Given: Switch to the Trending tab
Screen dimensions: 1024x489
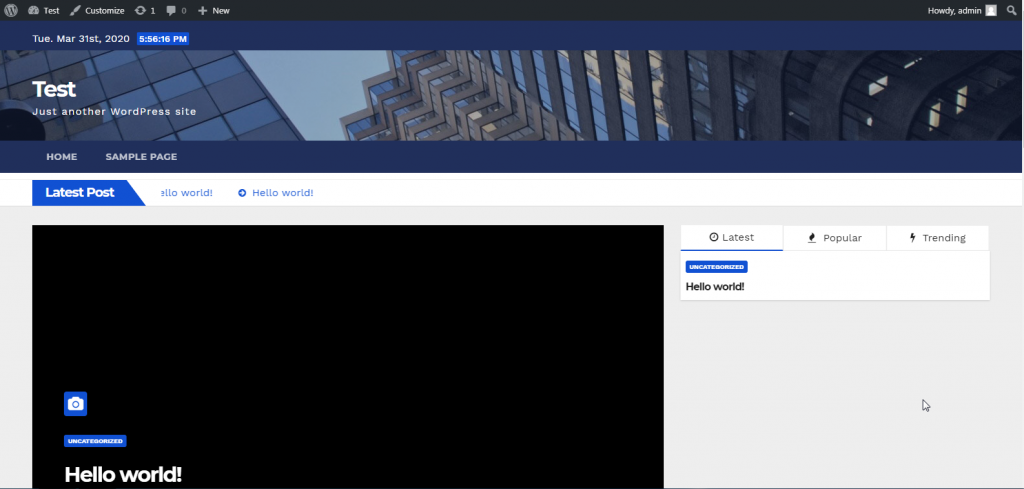Looking at the screenshot, I should (937, 238).
